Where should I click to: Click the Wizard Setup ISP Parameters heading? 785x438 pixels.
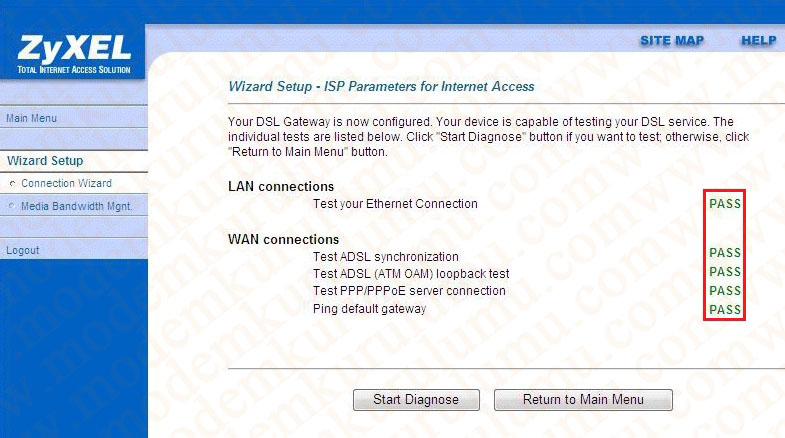(x=381, y=87)
